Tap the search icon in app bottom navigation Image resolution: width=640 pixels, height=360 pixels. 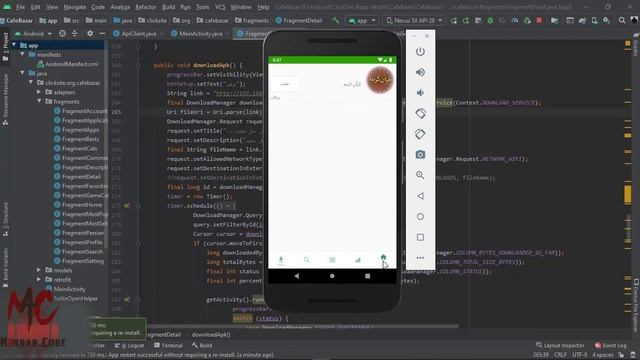coord(307,260)
